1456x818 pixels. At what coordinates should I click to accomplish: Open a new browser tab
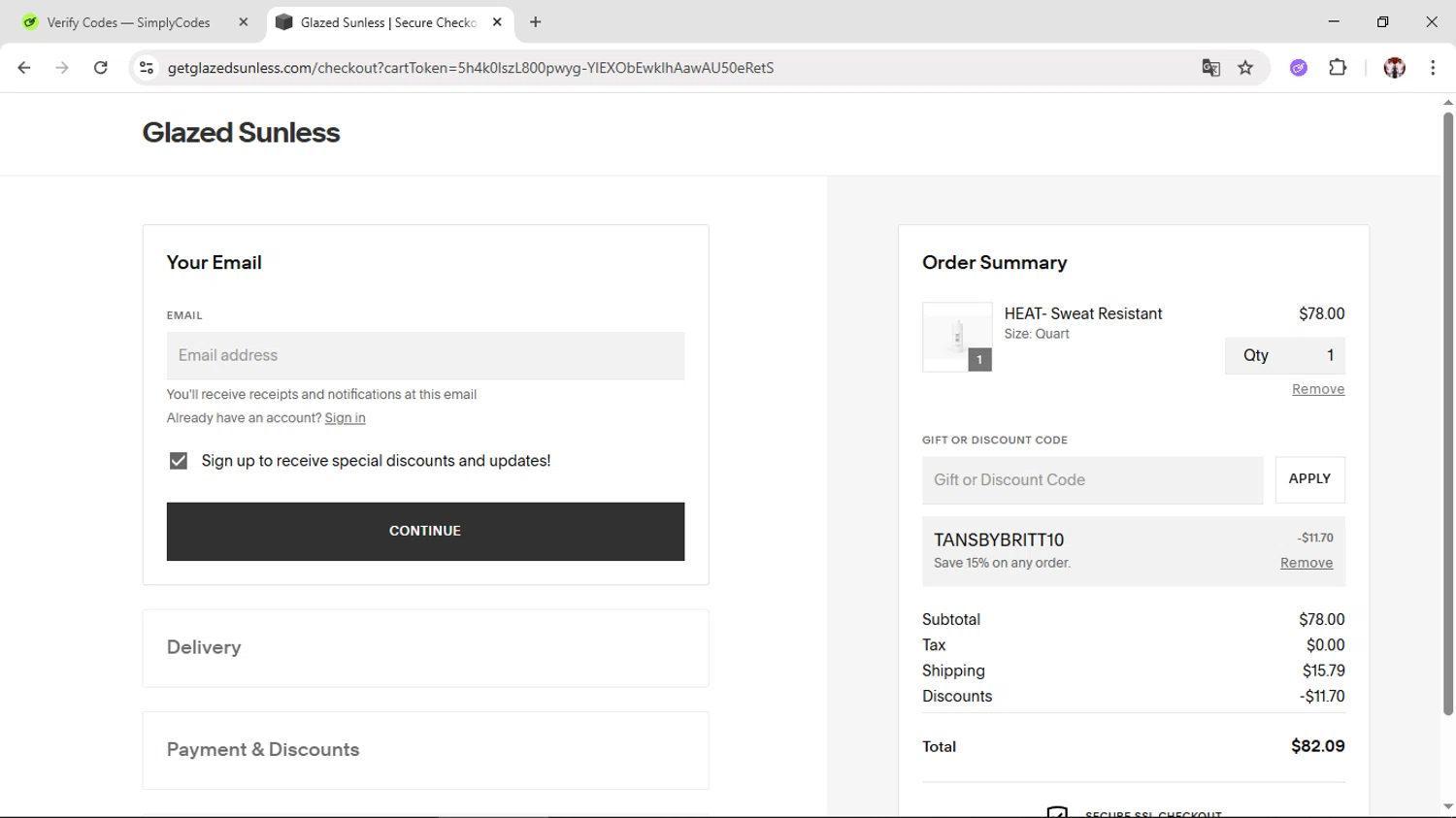pos(536,22)
